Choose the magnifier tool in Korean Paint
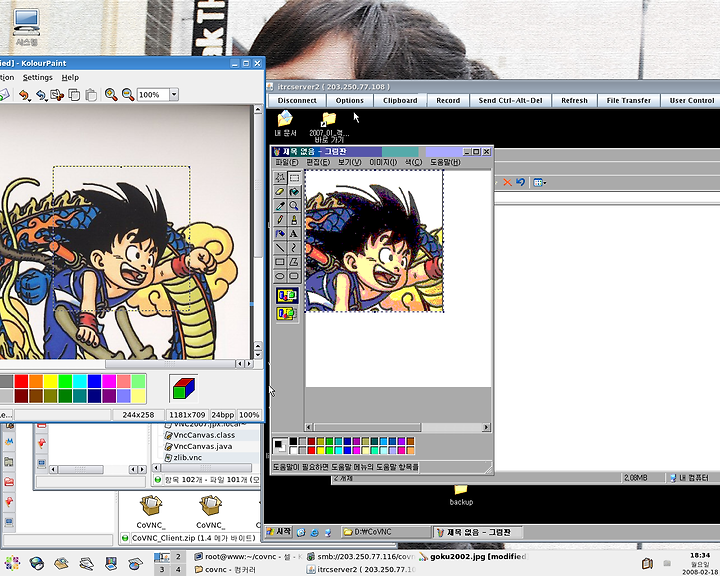Screen dimensions: 720x576 coord(294,206)
